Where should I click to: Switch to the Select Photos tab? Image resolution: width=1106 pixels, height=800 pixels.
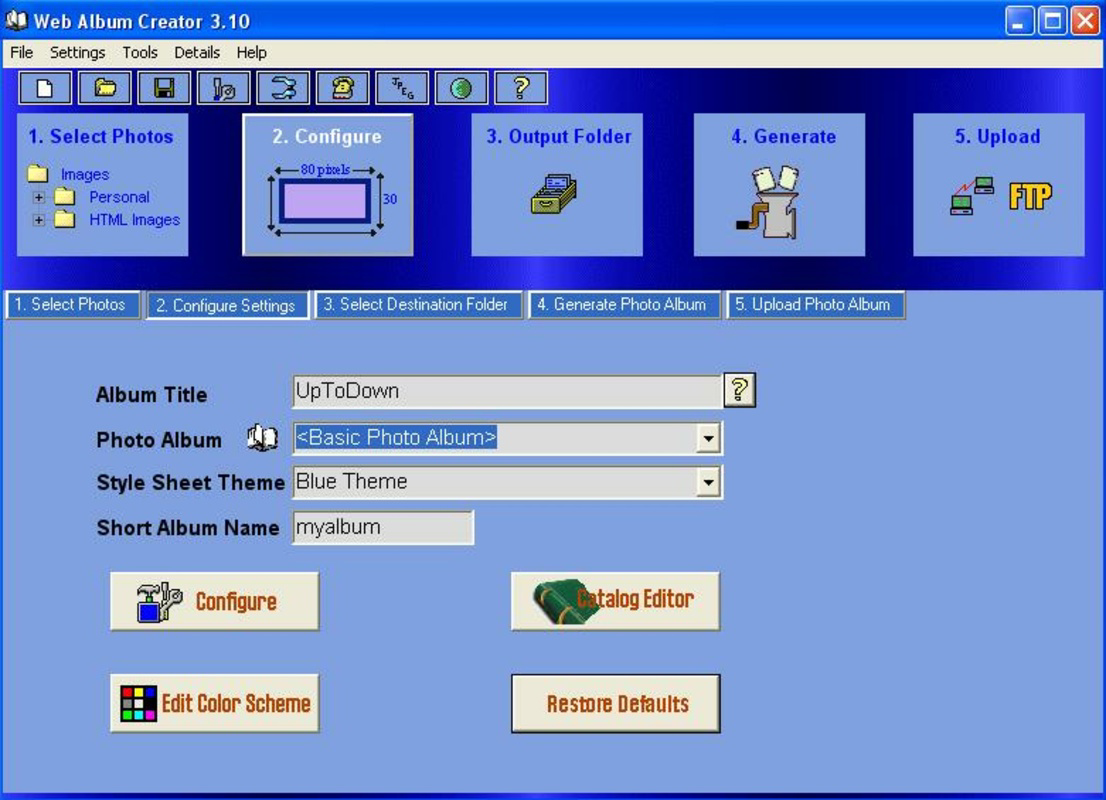[x=71, y=306]
